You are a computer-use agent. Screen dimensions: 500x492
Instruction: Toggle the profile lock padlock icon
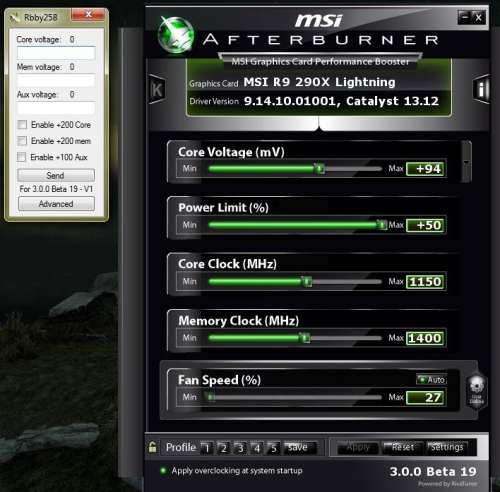tap(153, 447)
